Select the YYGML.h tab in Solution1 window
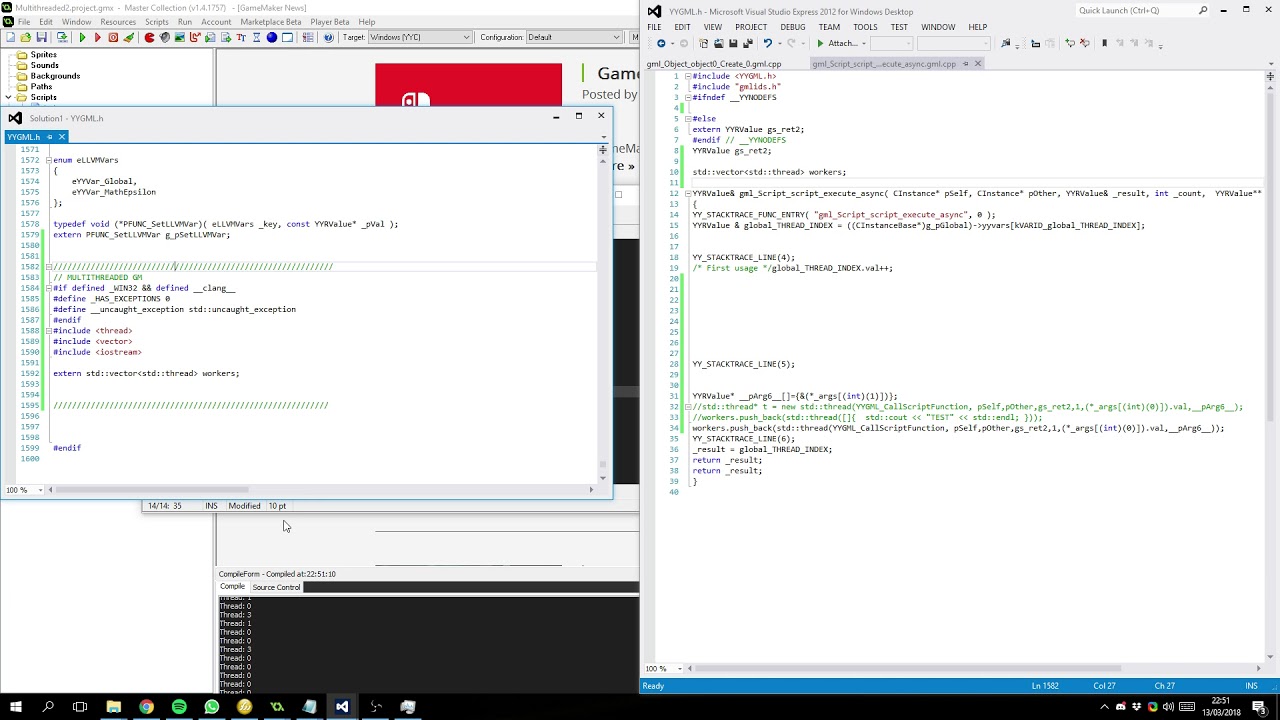This screenshot has width=1280, height=720. pos(23,137)
